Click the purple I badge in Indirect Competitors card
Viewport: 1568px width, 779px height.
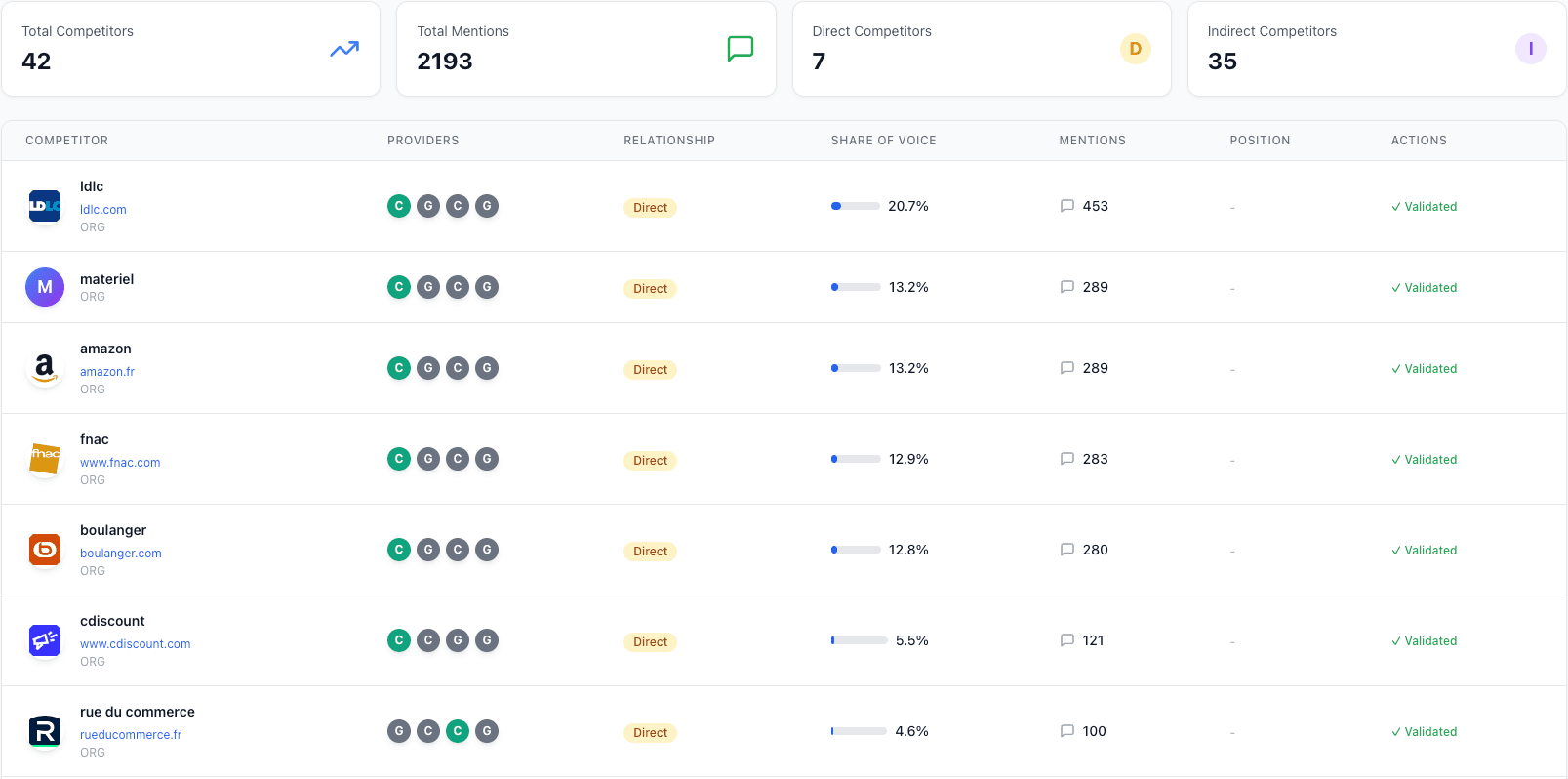click(1530, 49)
